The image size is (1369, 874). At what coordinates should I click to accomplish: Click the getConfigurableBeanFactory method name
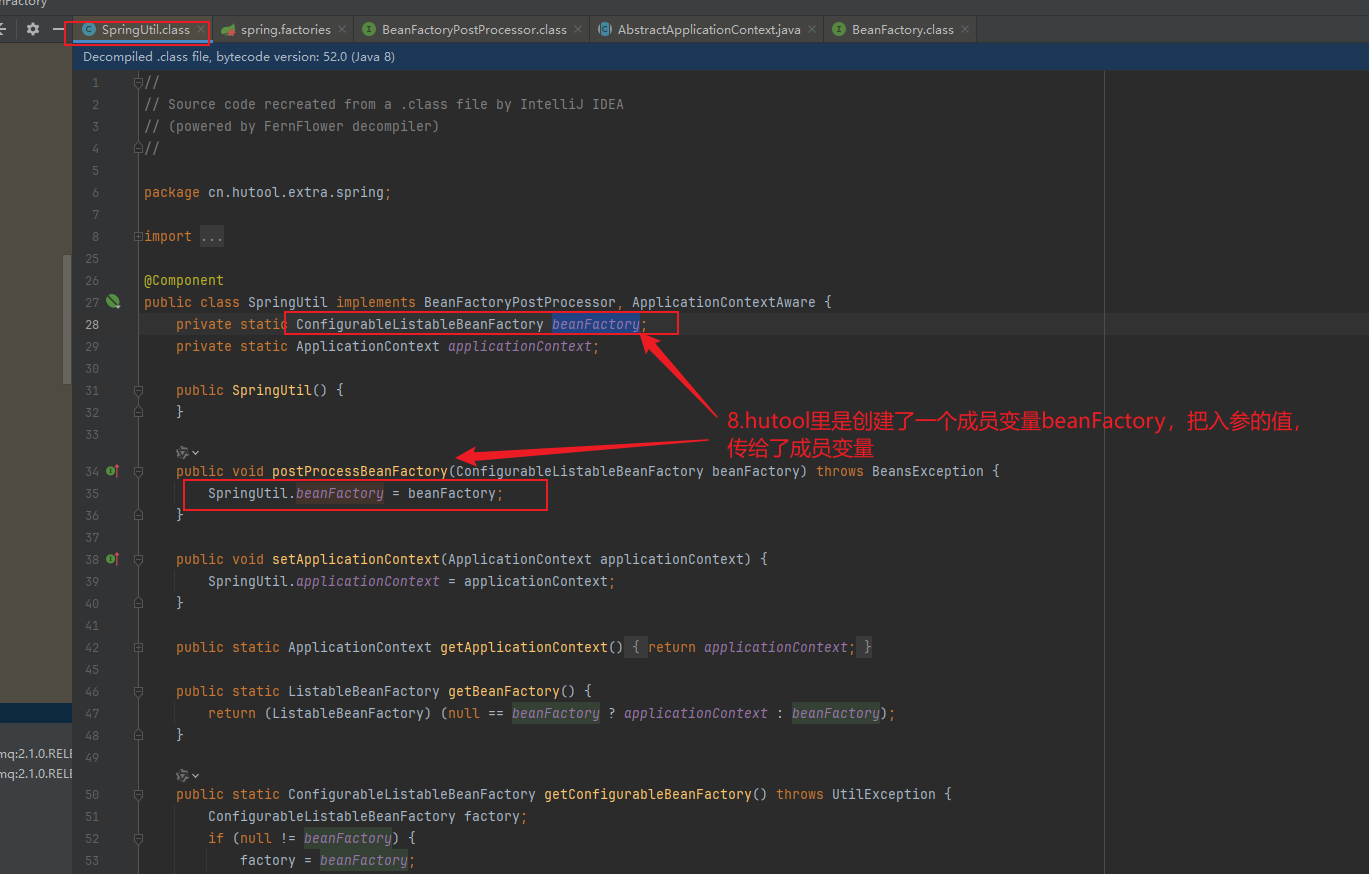coord(648,794)
